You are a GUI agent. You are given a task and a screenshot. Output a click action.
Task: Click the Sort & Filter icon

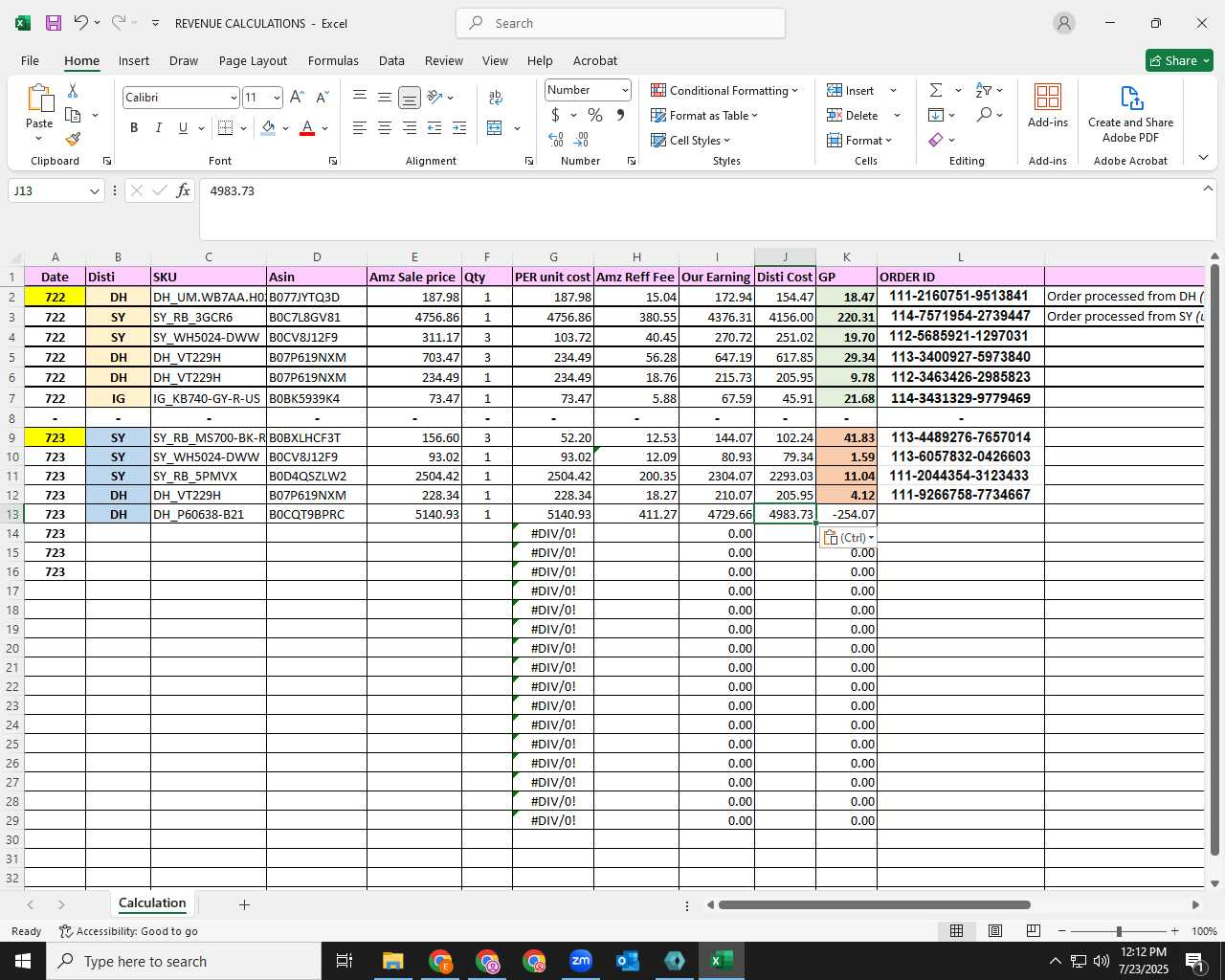pyautogui.click(x=984, y=90)
